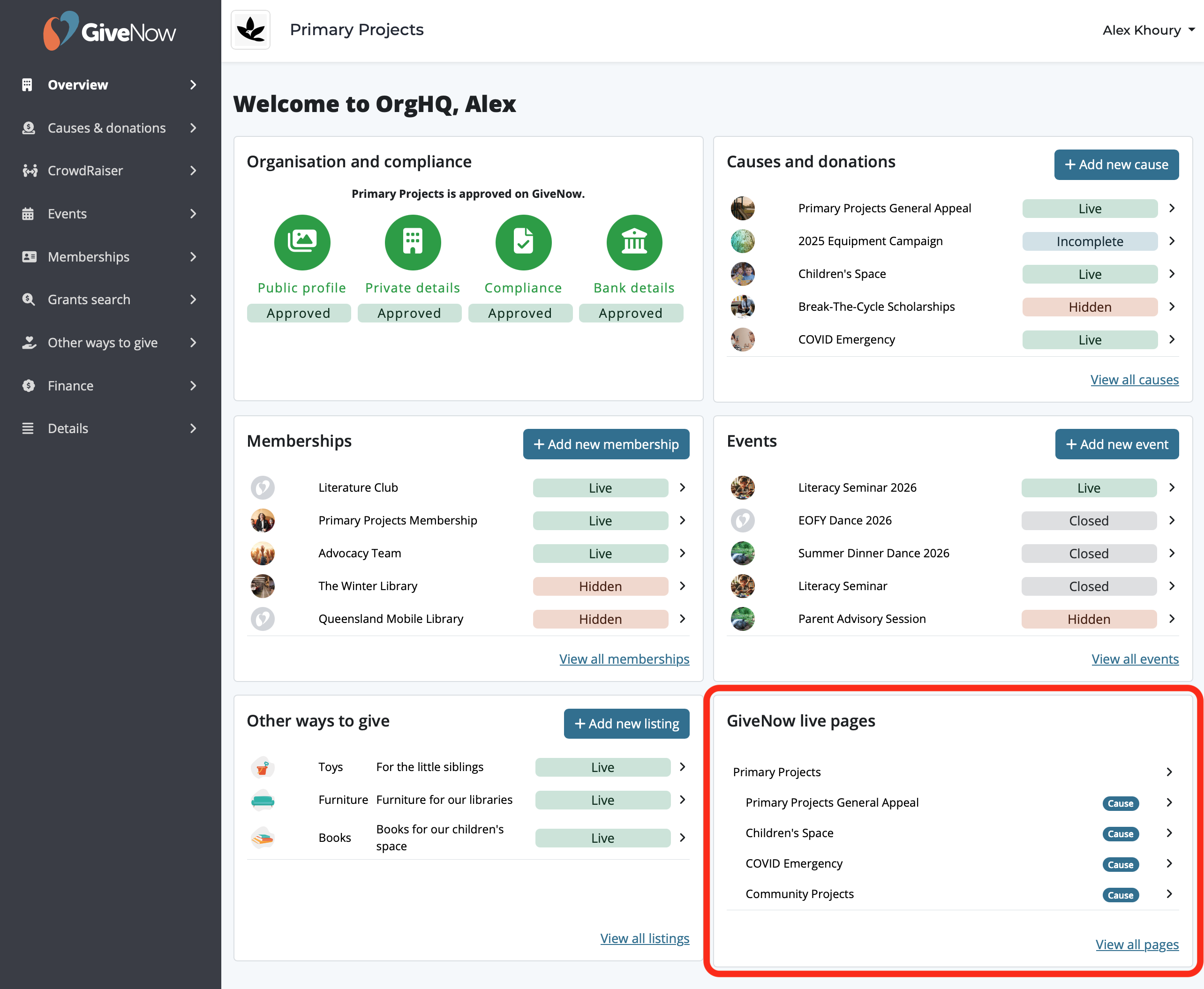The width and height of the screenshot is (1204, 989).
Task: Click the Add new membership button
Action: tap(606, 444)
